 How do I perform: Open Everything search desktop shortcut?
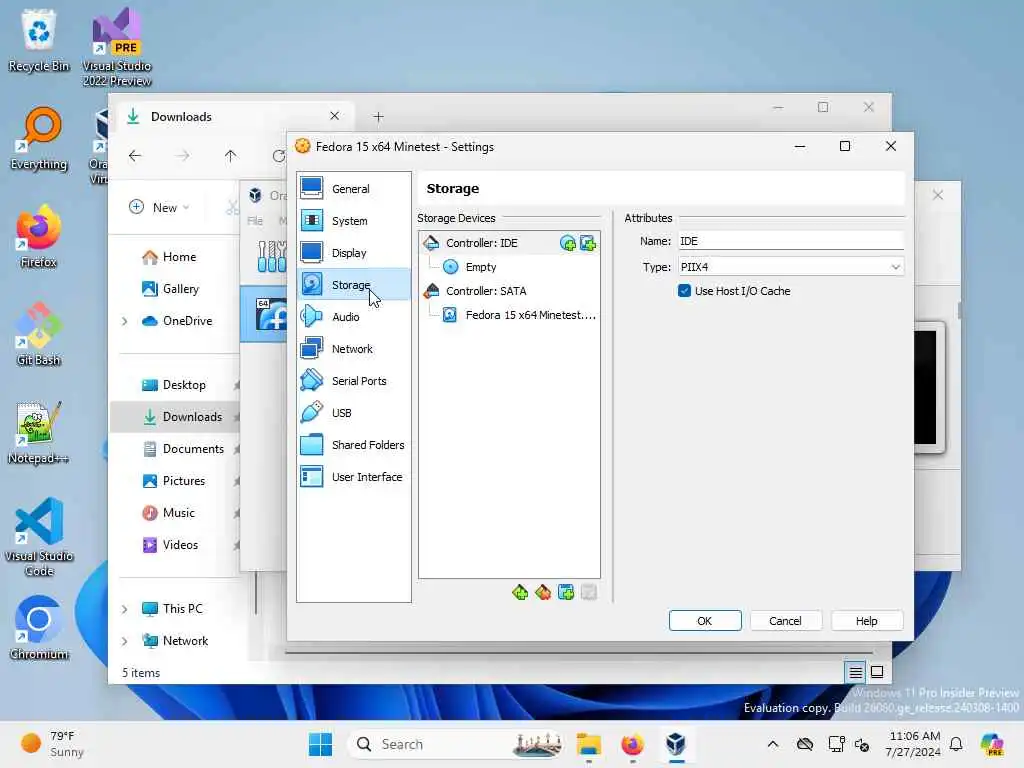[39, 138]
